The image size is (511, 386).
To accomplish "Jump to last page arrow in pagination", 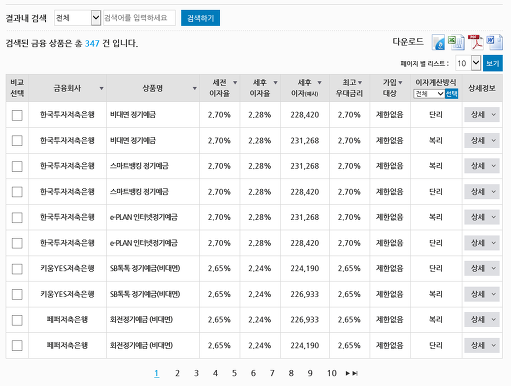I will pos(355,373).
